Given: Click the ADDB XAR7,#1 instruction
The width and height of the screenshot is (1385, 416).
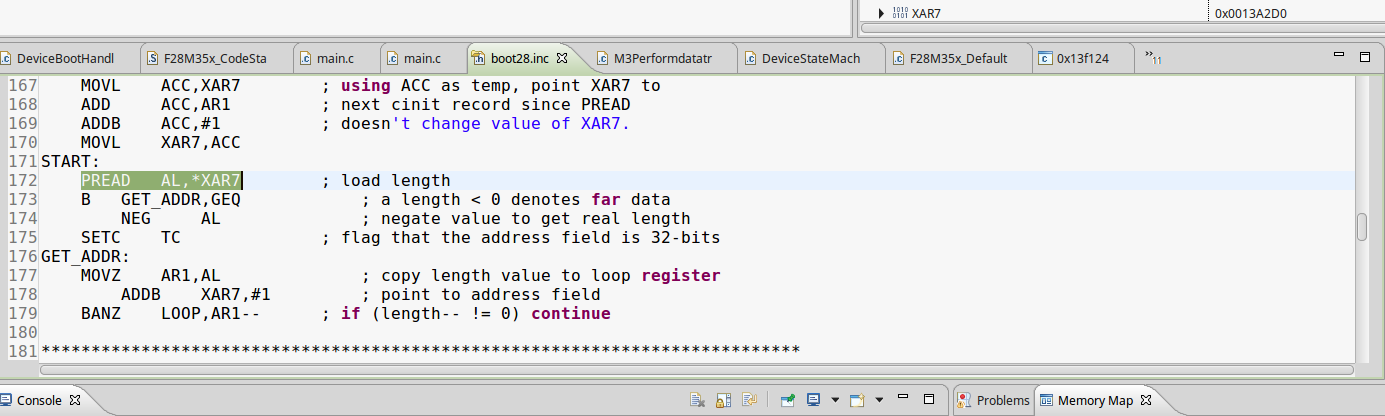Looking at the screenshot, I should [x=196, y=295].
